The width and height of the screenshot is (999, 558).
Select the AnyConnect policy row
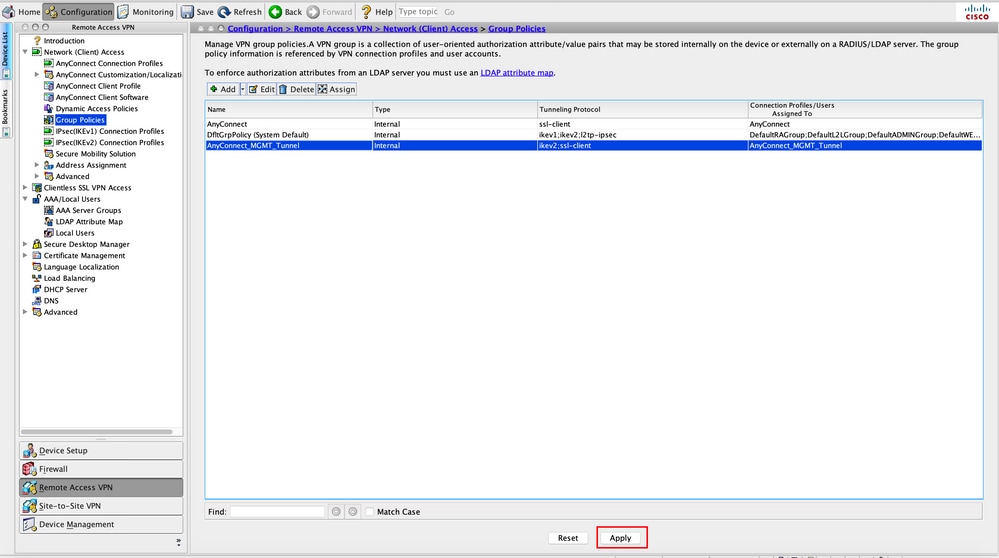click(x=593, y=124)
